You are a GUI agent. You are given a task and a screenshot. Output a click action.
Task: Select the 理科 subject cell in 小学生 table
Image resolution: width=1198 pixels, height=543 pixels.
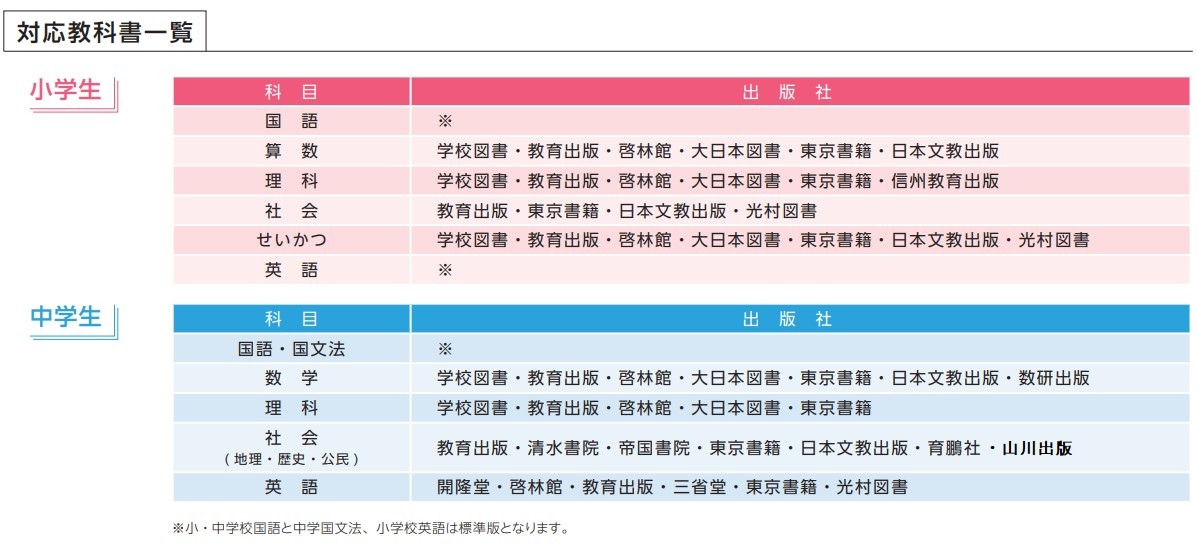[291, 181]
